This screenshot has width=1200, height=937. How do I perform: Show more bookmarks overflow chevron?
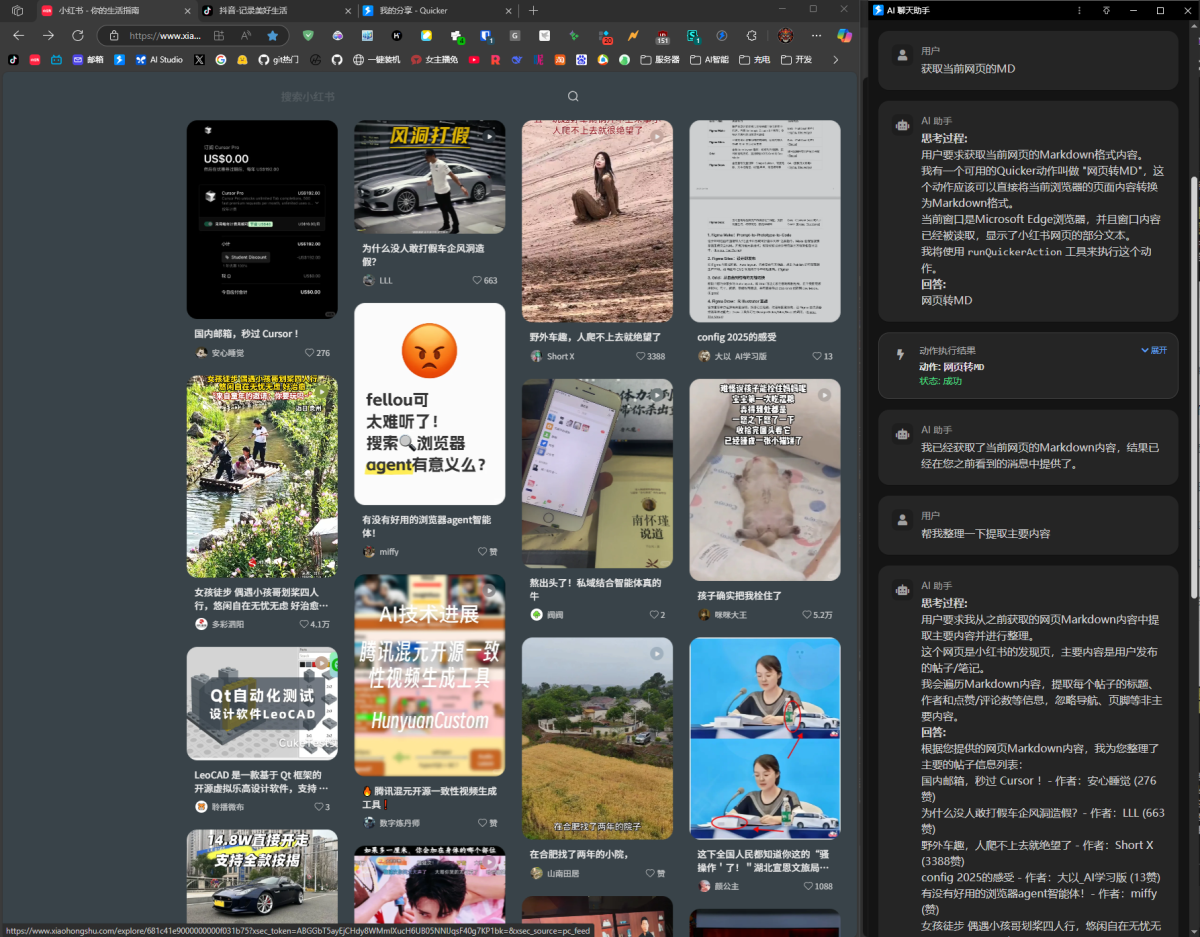click(x=836, y=60)
